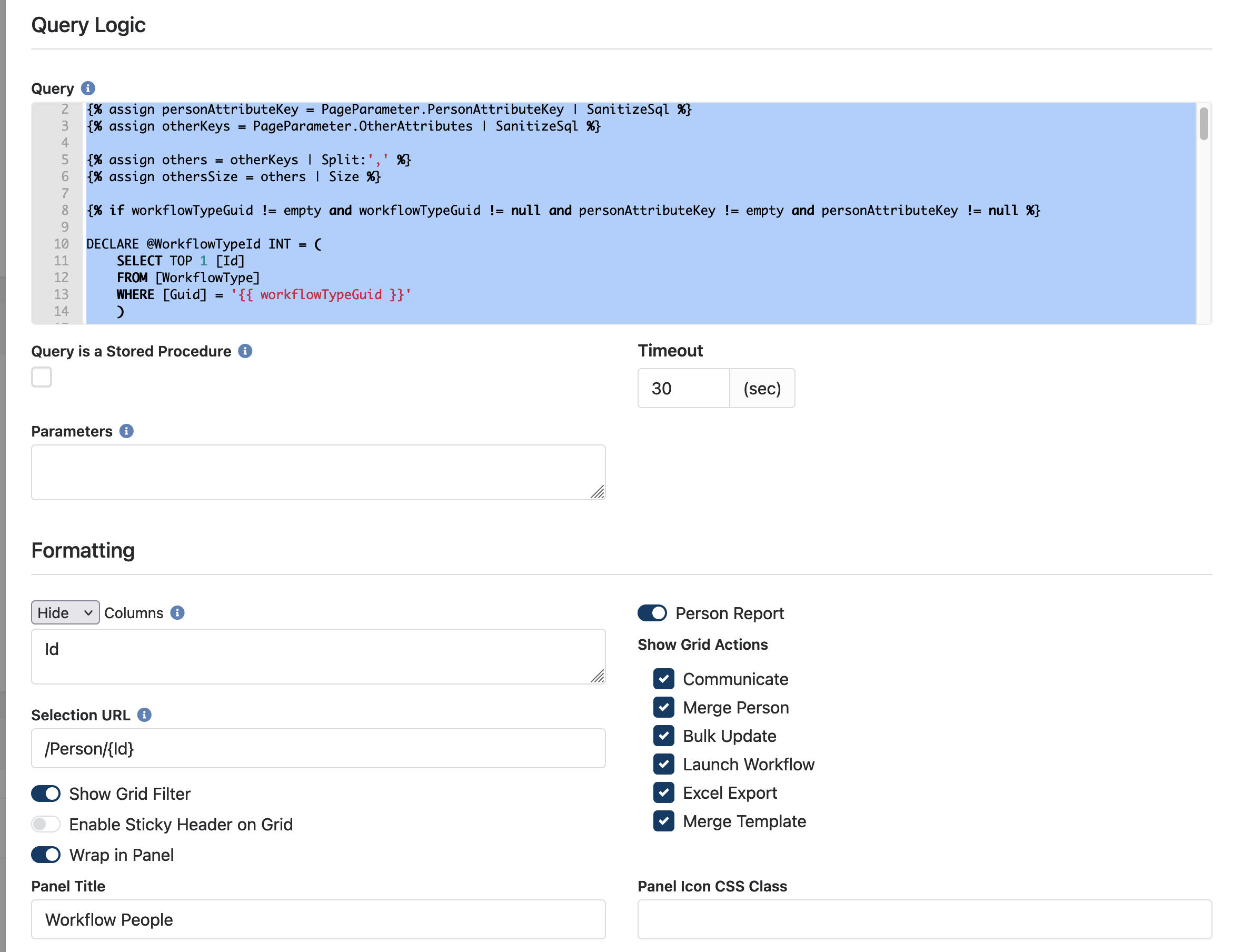Screen dimensions: 1233x952
Task: Click the '(sec)' timeout unit label
Action: (x=762, y=389)
